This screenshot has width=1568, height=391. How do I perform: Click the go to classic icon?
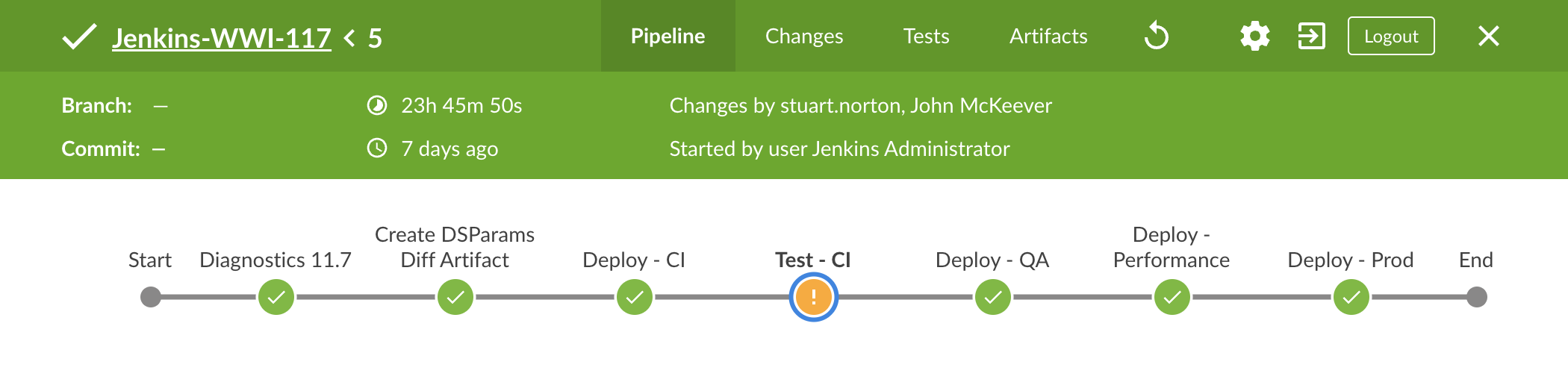1311,36
